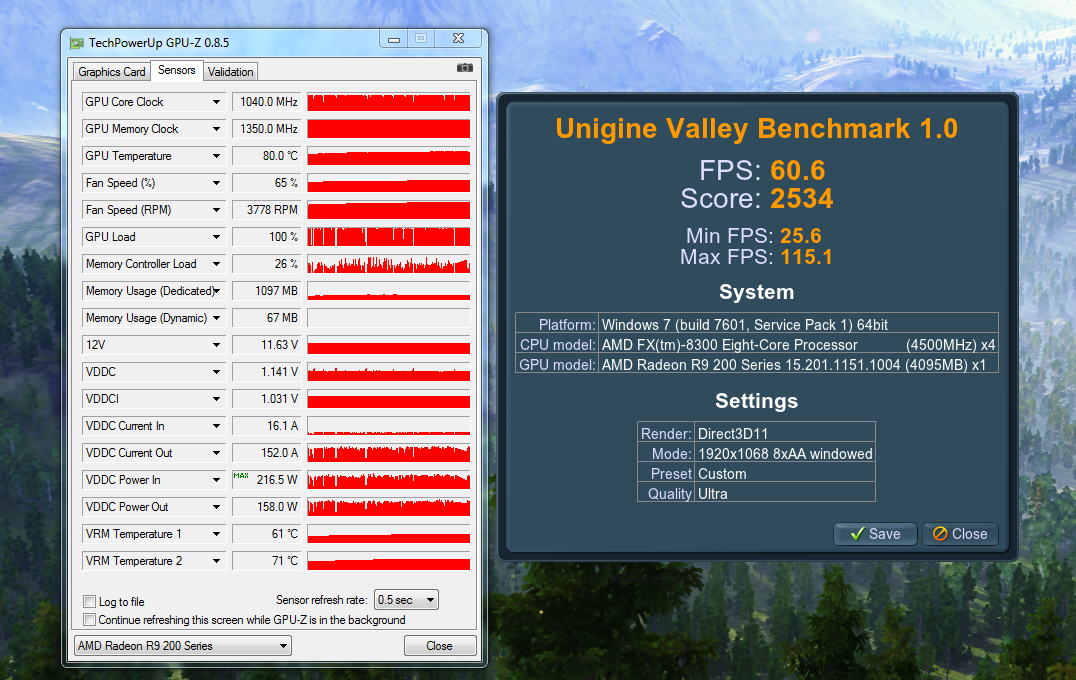Click the camera screenshot icon in GPU-Z
This screenshot has height=680, width=1076.
tap(465, 68)
